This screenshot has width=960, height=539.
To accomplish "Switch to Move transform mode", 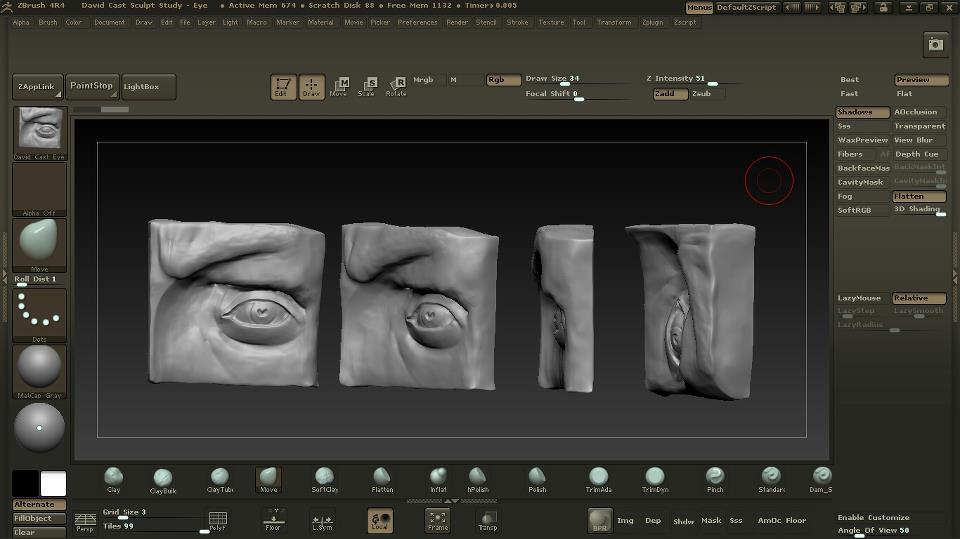I will [339, 87].
